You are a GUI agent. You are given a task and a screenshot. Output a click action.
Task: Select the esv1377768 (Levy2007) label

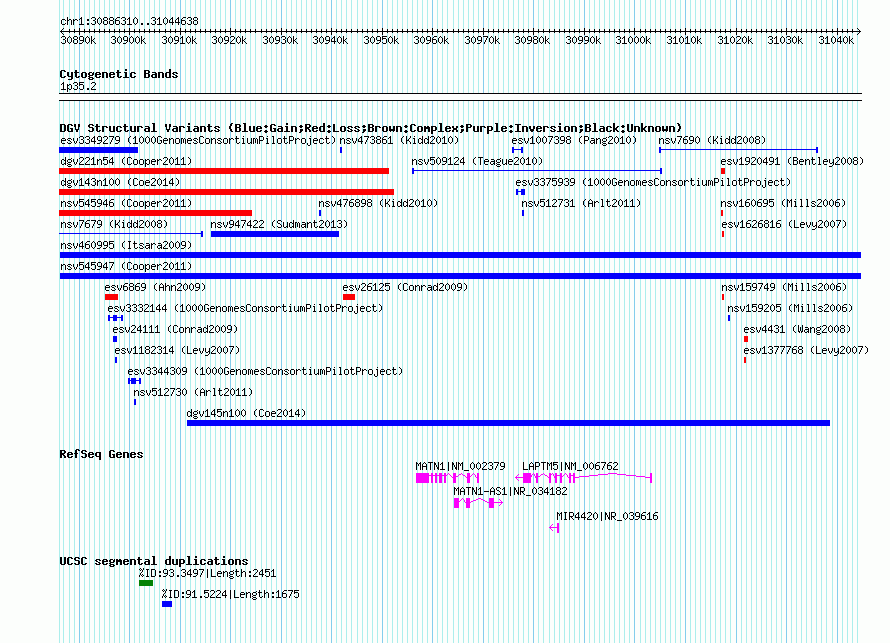tap(806, 350)
